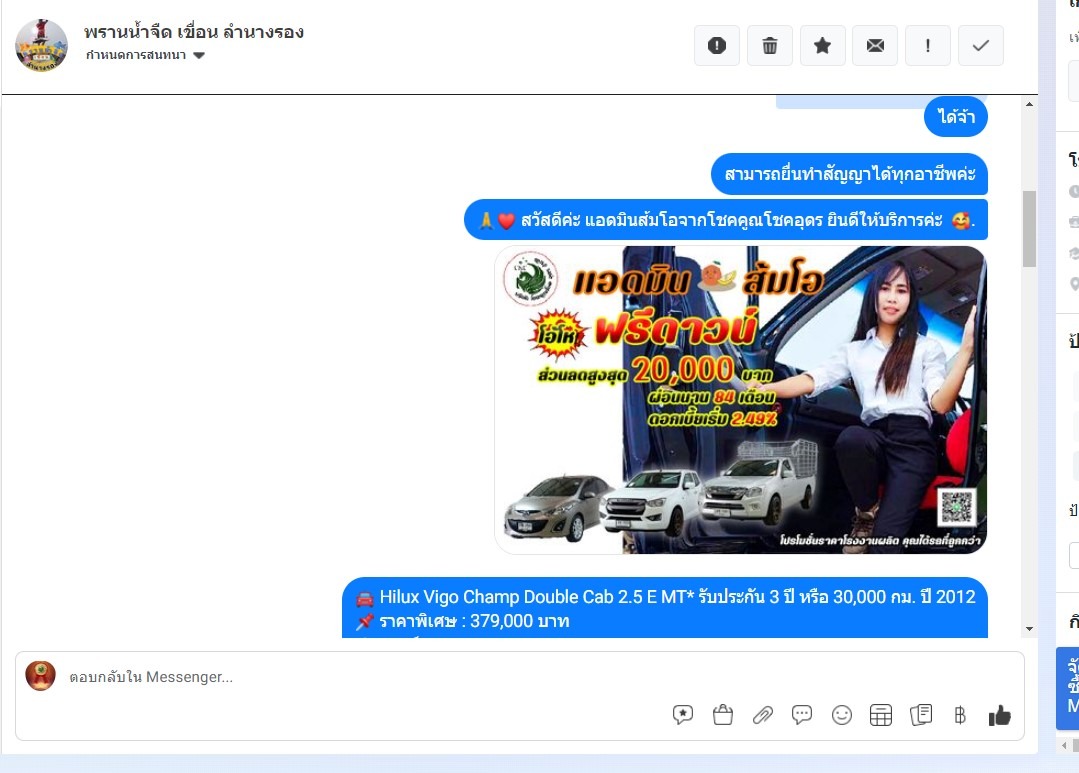Click the สวัสดีค่ะ แอดมินส้มโอ greeting message
The image size is (1079, 773).
coord(726,220)
